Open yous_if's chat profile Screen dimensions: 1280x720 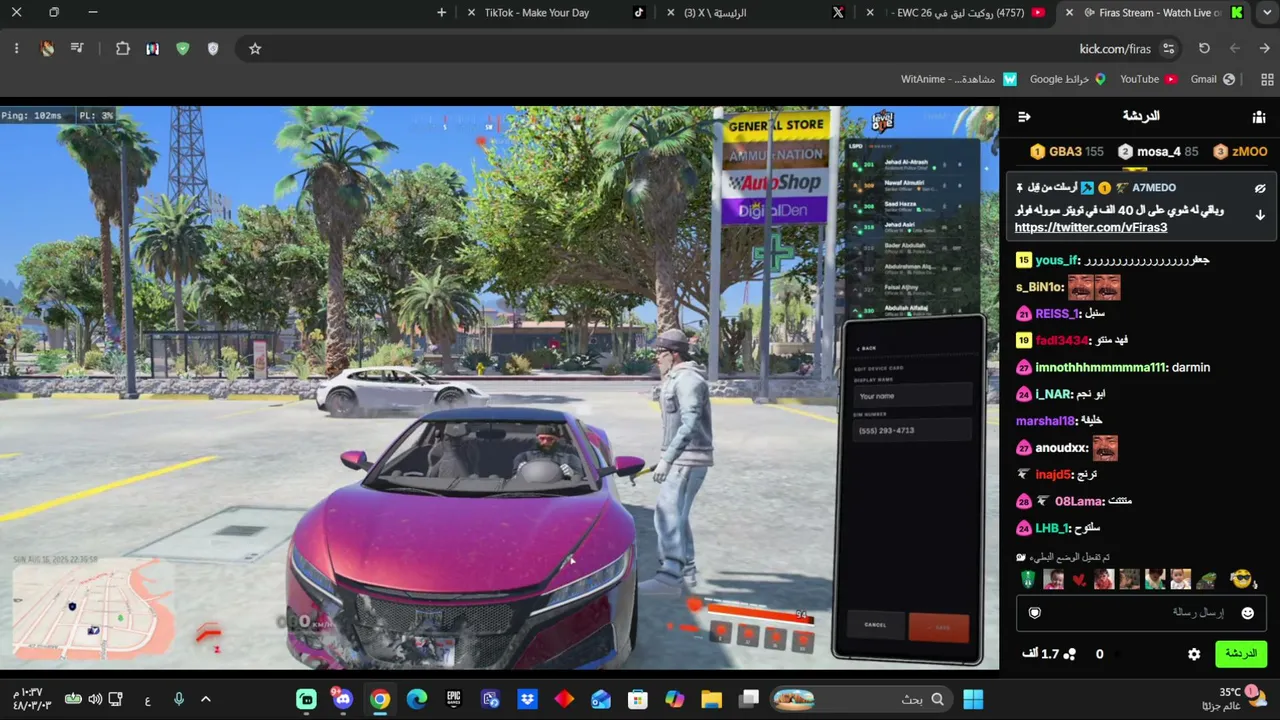click(1058, 260)
